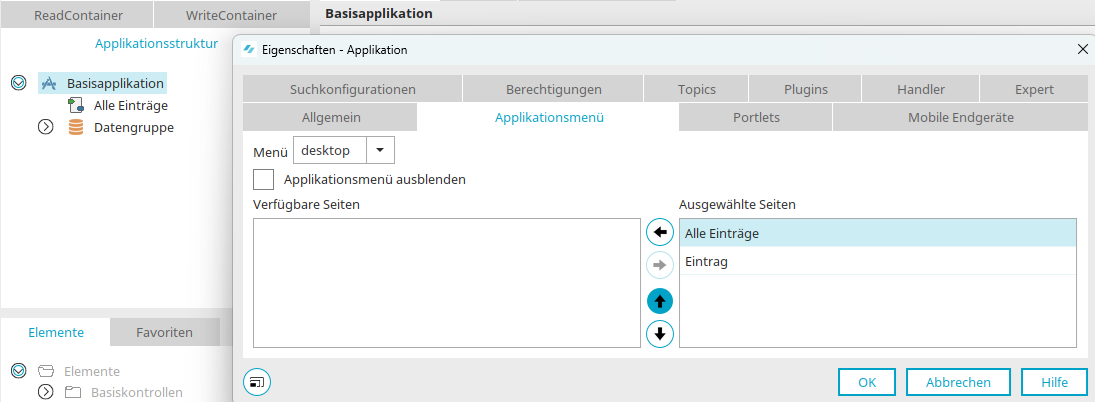The image size is (1095, 402).
Task: Click the Basisapplikation application icon in tree
Action: 48,84
